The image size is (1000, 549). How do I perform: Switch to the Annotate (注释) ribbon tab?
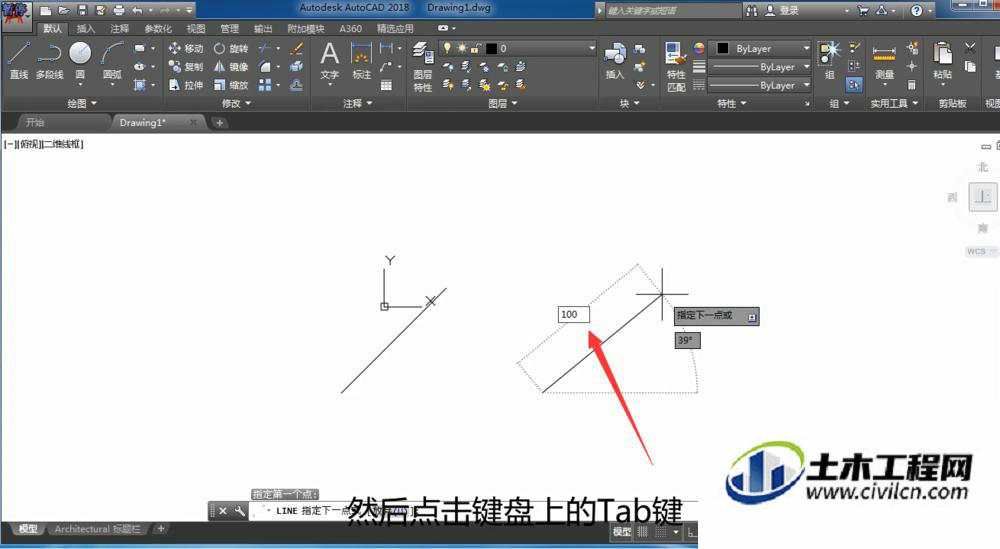(119, 29)
